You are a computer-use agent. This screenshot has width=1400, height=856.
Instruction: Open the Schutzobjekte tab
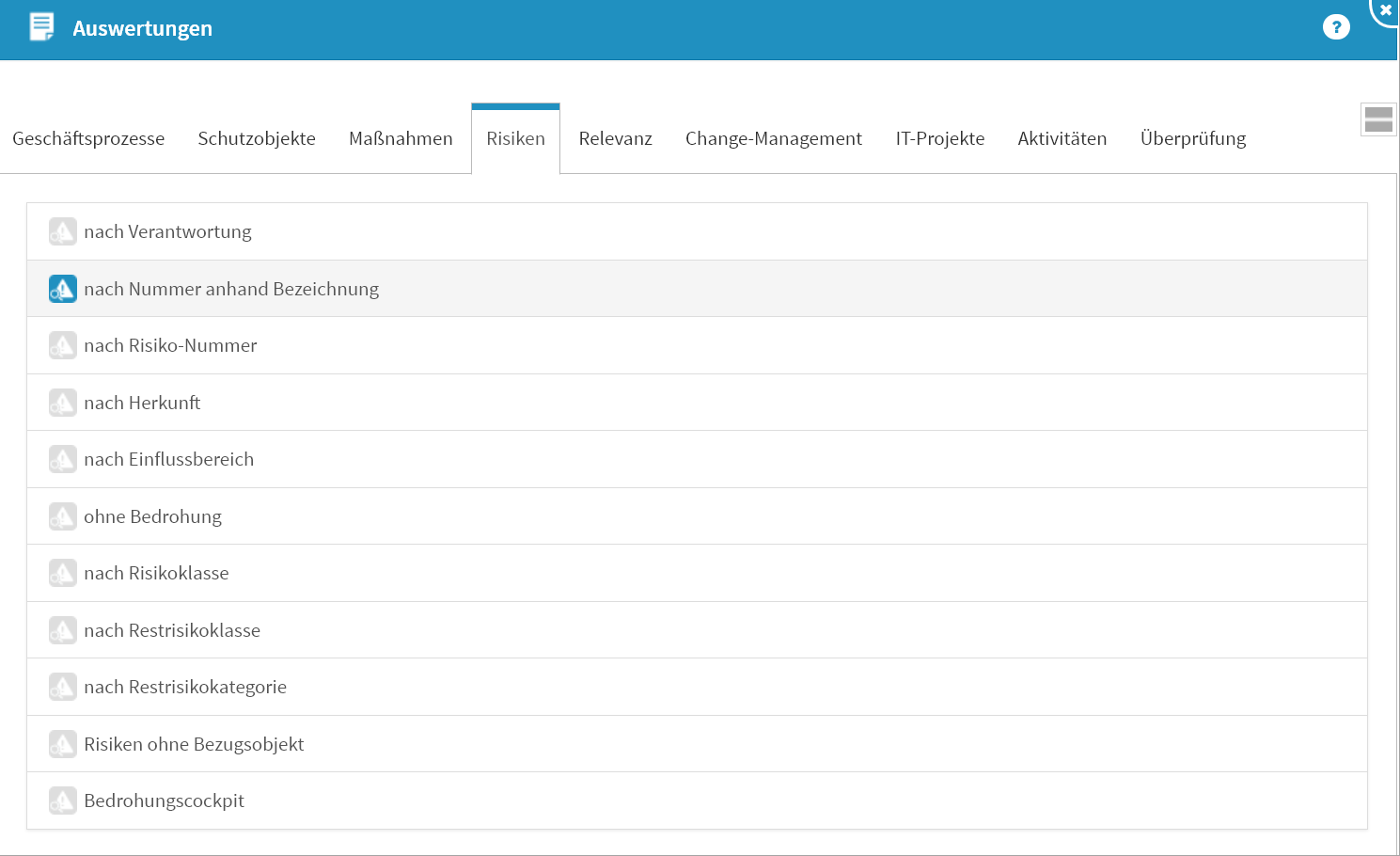coord(257,138)
